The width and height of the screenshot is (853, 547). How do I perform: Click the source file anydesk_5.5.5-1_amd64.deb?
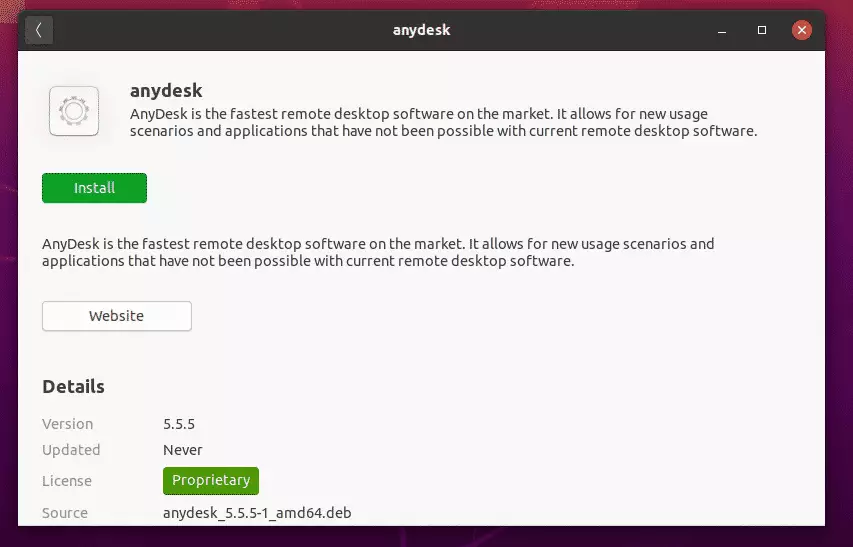(x=257, y=513)
